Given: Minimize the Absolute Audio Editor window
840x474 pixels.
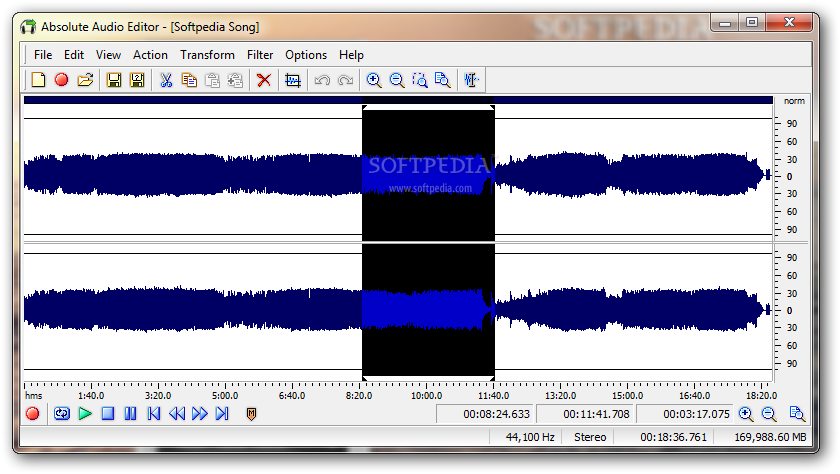Looking at the screenshot, I should 725,22.
